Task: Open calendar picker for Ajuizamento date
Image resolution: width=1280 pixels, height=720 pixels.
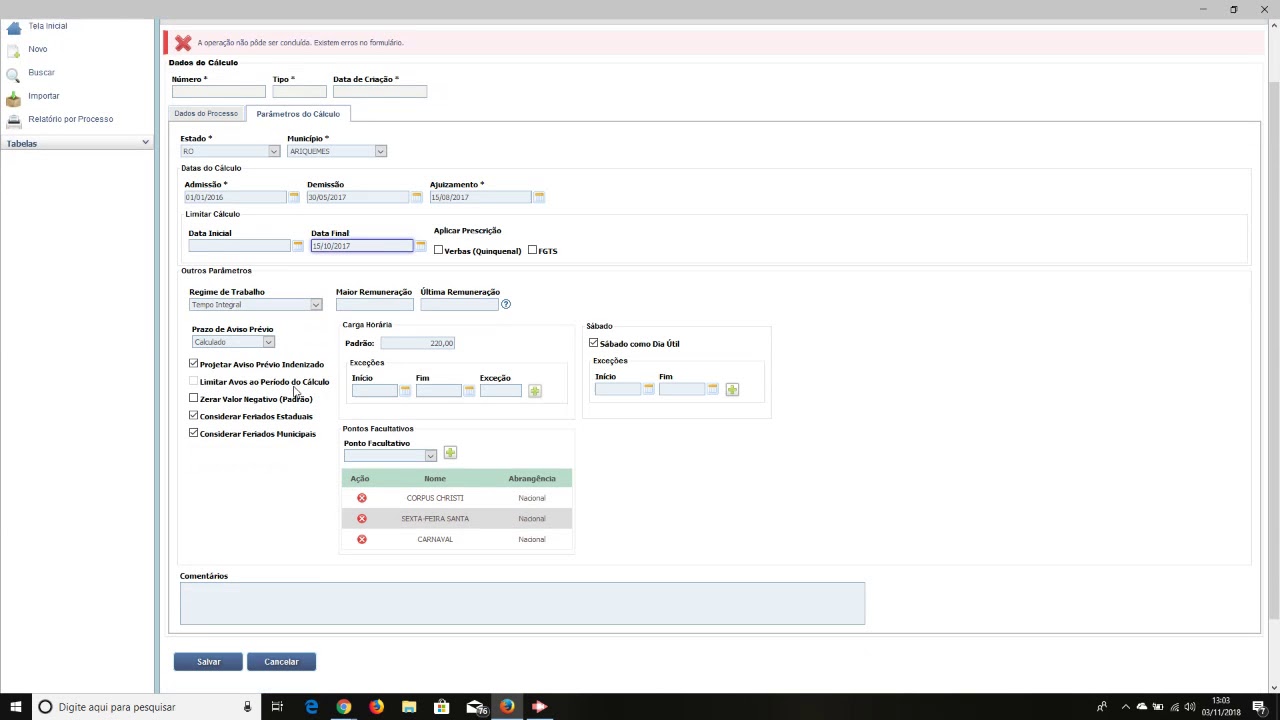Action: (x=539, y=197)
